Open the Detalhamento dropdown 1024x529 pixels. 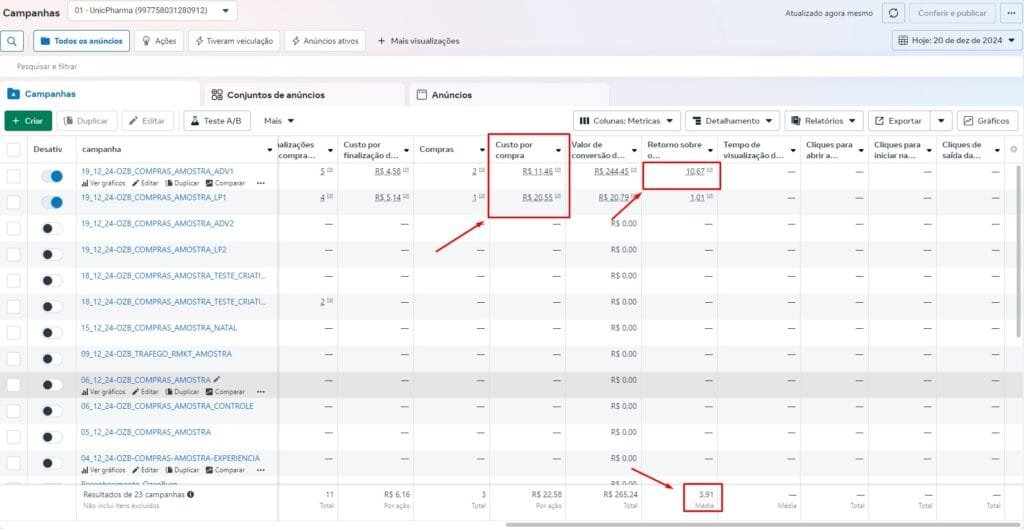tap(731, 120)
